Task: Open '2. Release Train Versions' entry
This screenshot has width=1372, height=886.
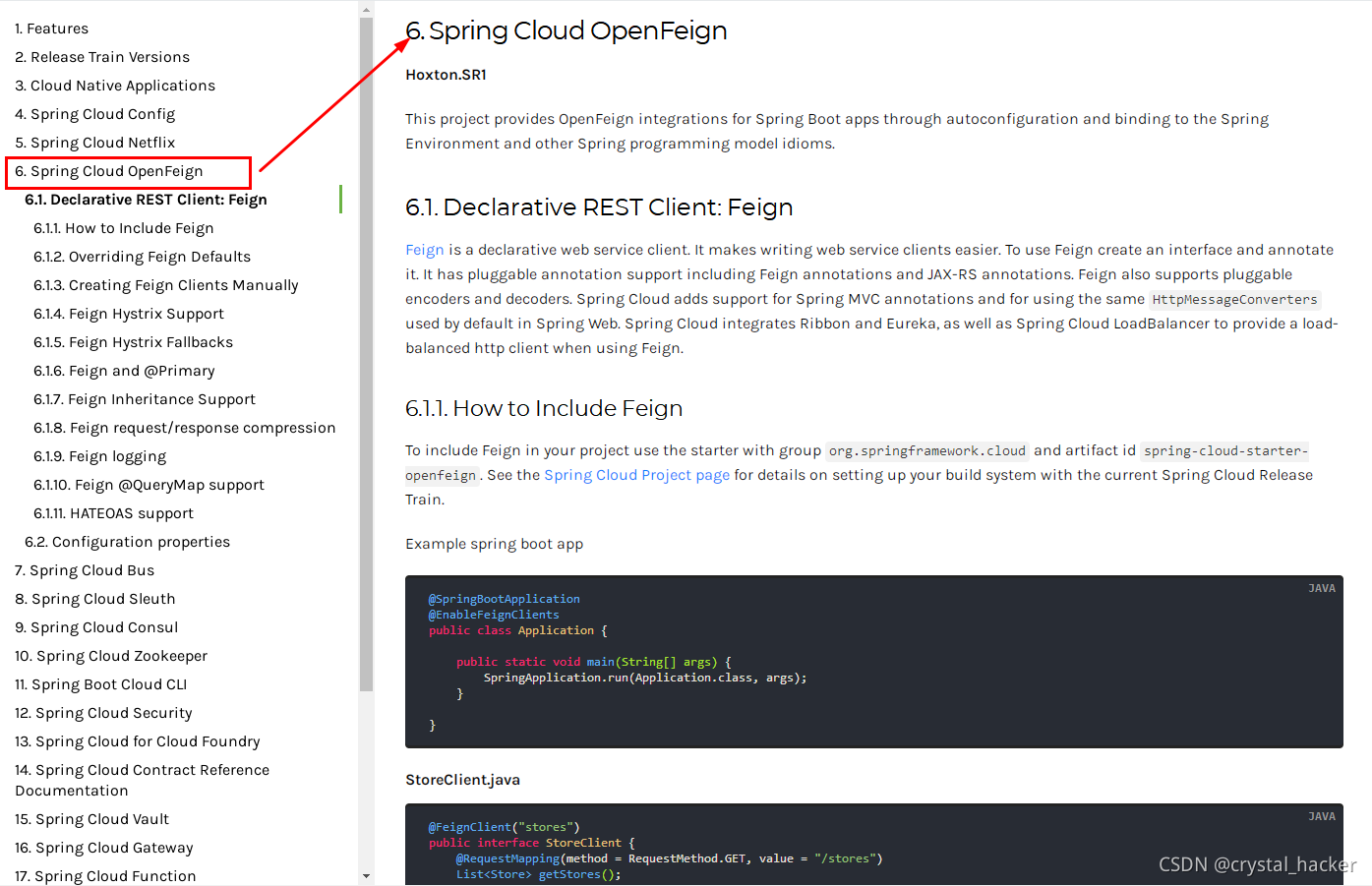Action: coord(102,57)
